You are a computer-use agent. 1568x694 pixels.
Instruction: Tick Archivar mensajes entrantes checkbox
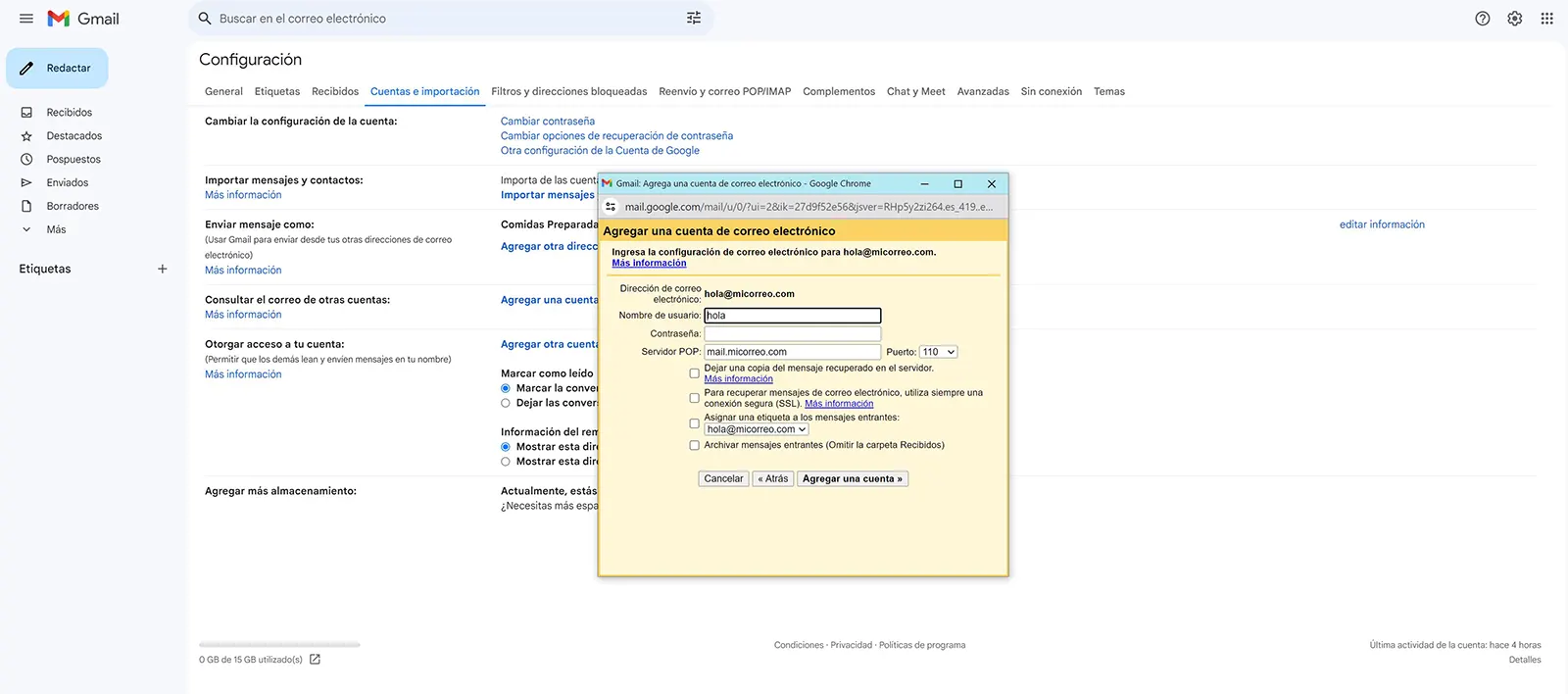(x=694, y=445)
